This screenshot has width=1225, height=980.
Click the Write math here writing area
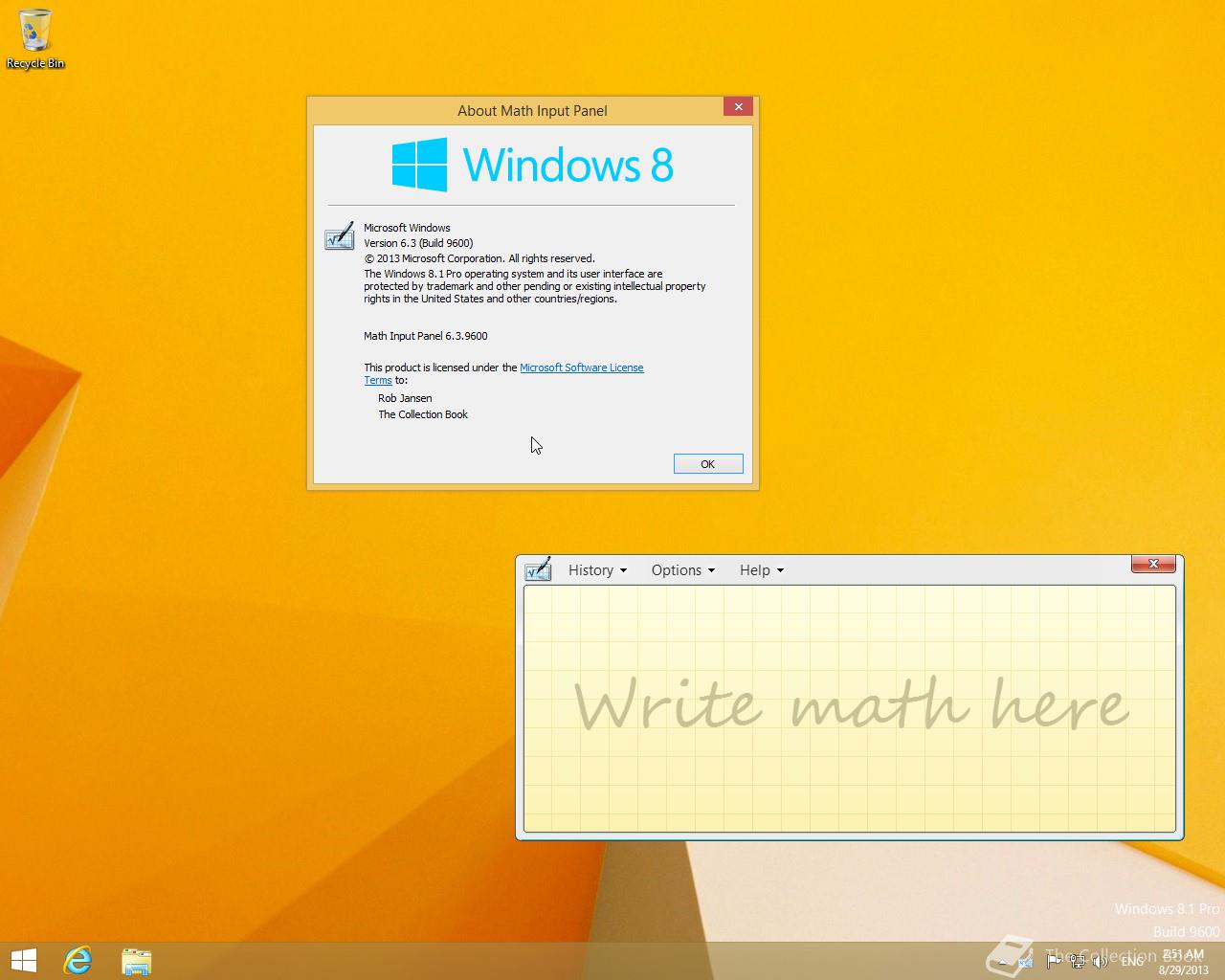point(850,708)
